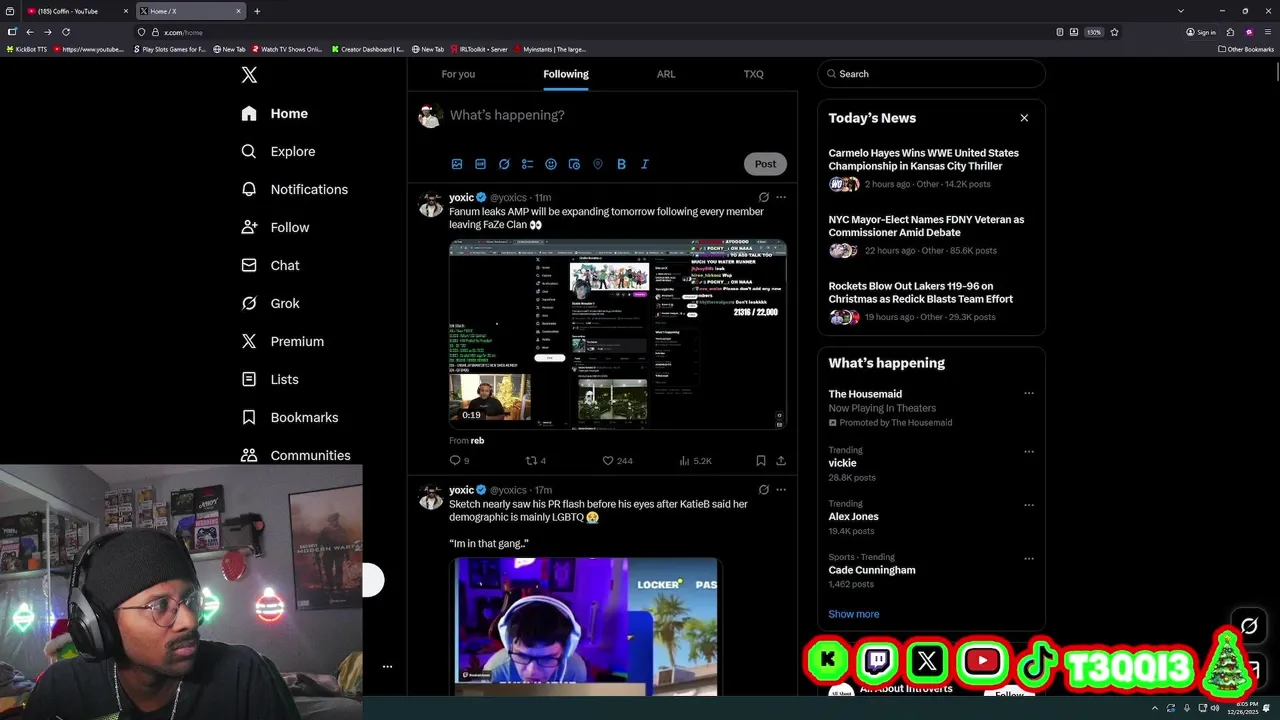The image size is (1280, 720).
Task: Switch to the For you tab
Action: [x=458, y=74]
